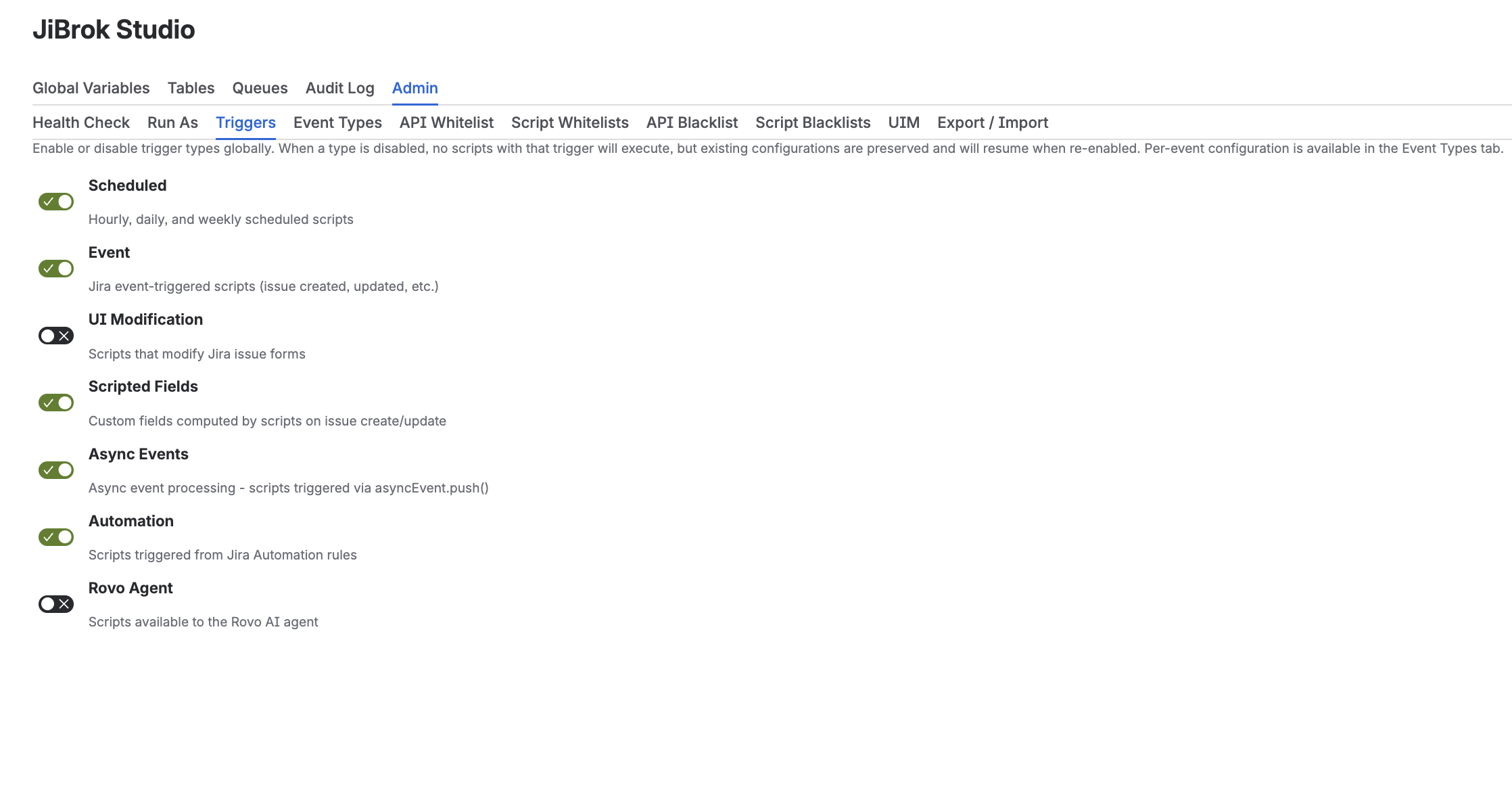This screenshot has width=1512, height=801.
Task: Switch to Export / Import sub-tab
Action: click(992, 122)
